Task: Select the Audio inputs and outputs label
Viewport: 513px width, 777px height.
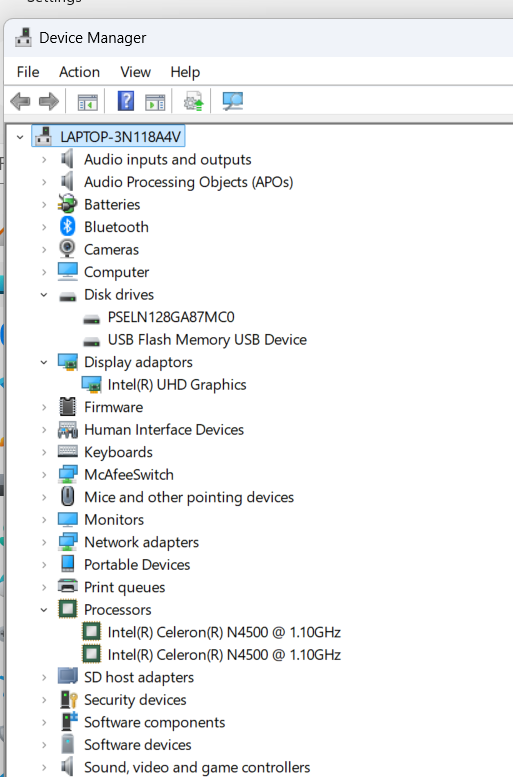Action: click(x=168, y=160)
